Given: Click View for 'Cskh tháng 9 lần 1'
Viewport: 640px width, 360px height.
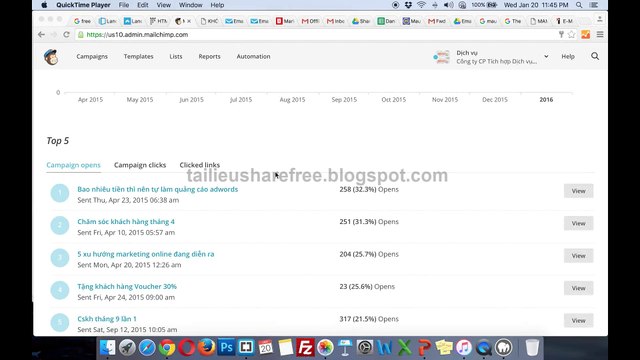Looking at the screenshot, I should [578, 320].
